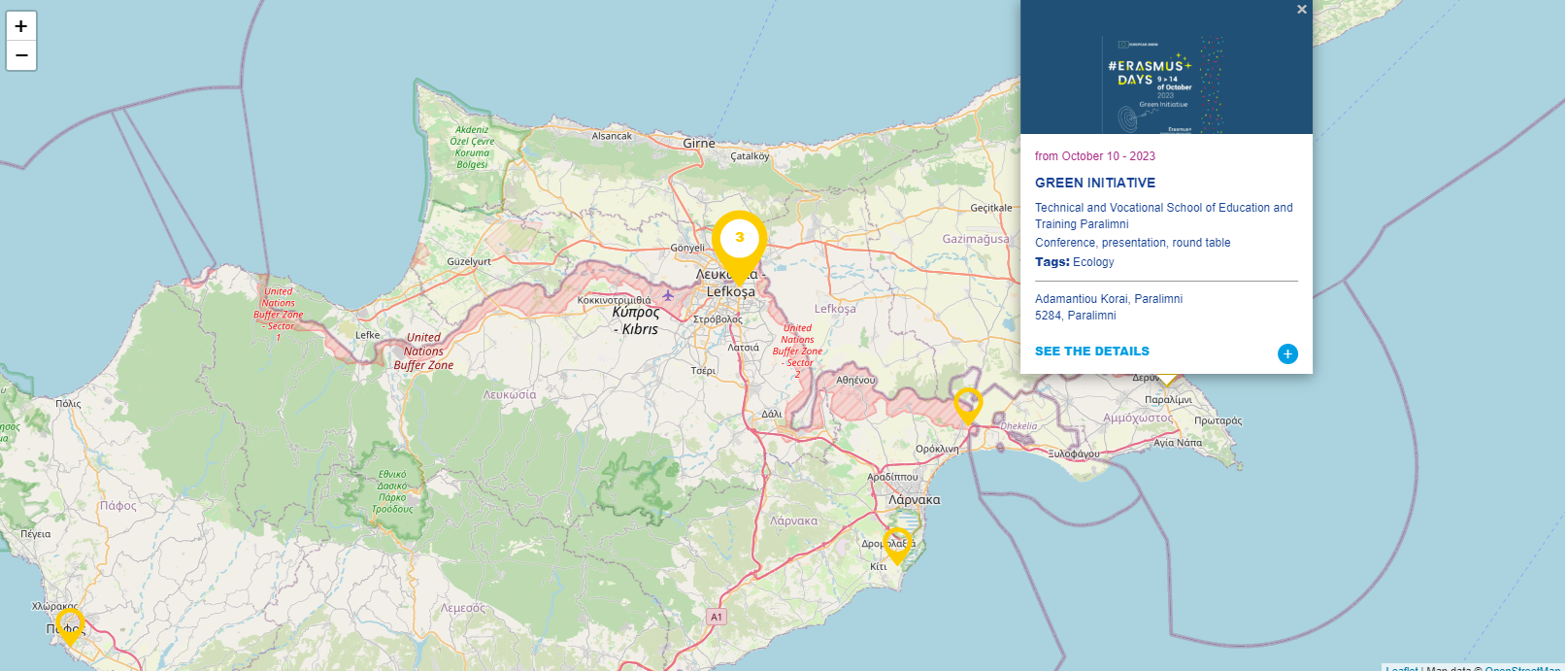Image resolution: width=1568 pixels, height=671 pixels.
Task: Close the Green Initiative popup
Action: coord(1302,10)
